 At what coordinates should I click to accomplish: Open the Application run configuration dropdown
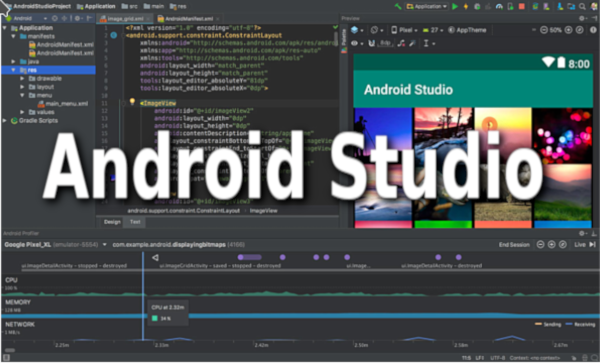pyautogui.click(x=426, y=7)
